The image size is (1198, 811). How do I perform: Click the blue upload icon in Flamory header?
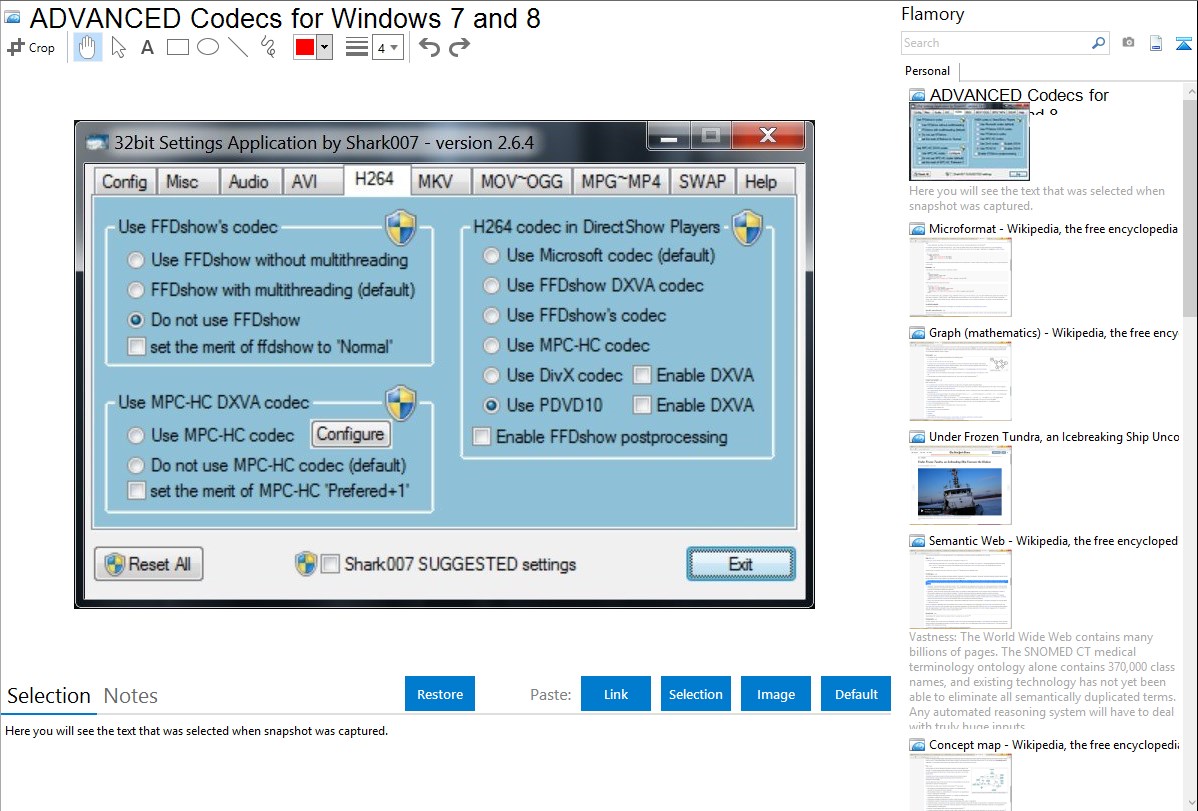(1183, 43)
